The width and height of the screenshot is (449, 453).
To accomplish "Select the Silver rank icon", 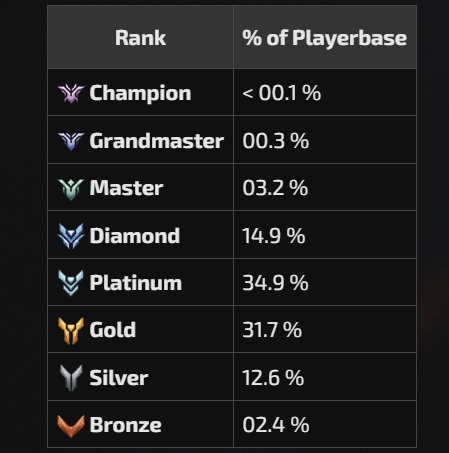I will point(71,378).
